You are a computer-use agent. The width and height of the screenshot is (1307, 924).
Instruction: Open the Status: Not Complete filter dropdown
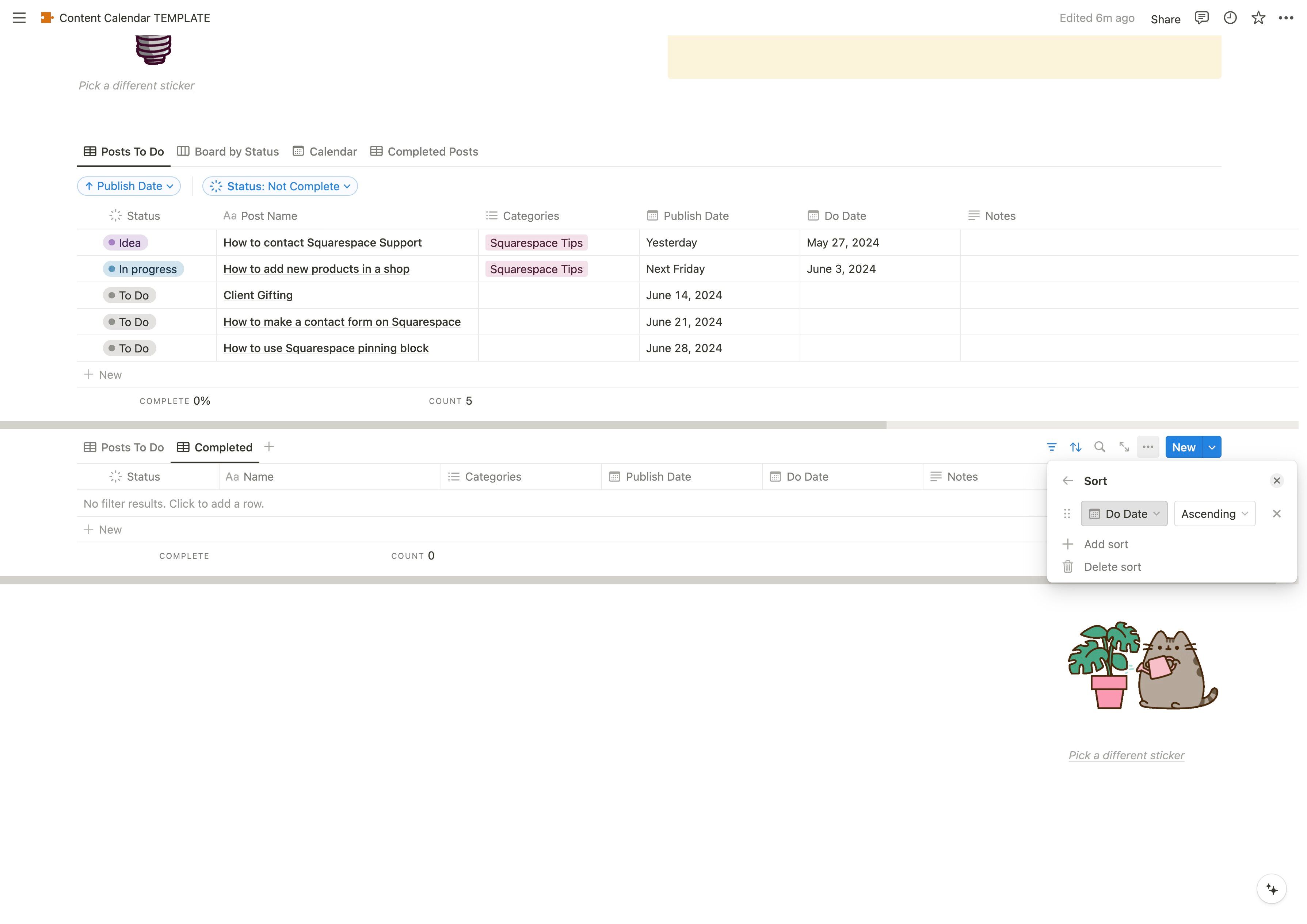coord(280,186)
